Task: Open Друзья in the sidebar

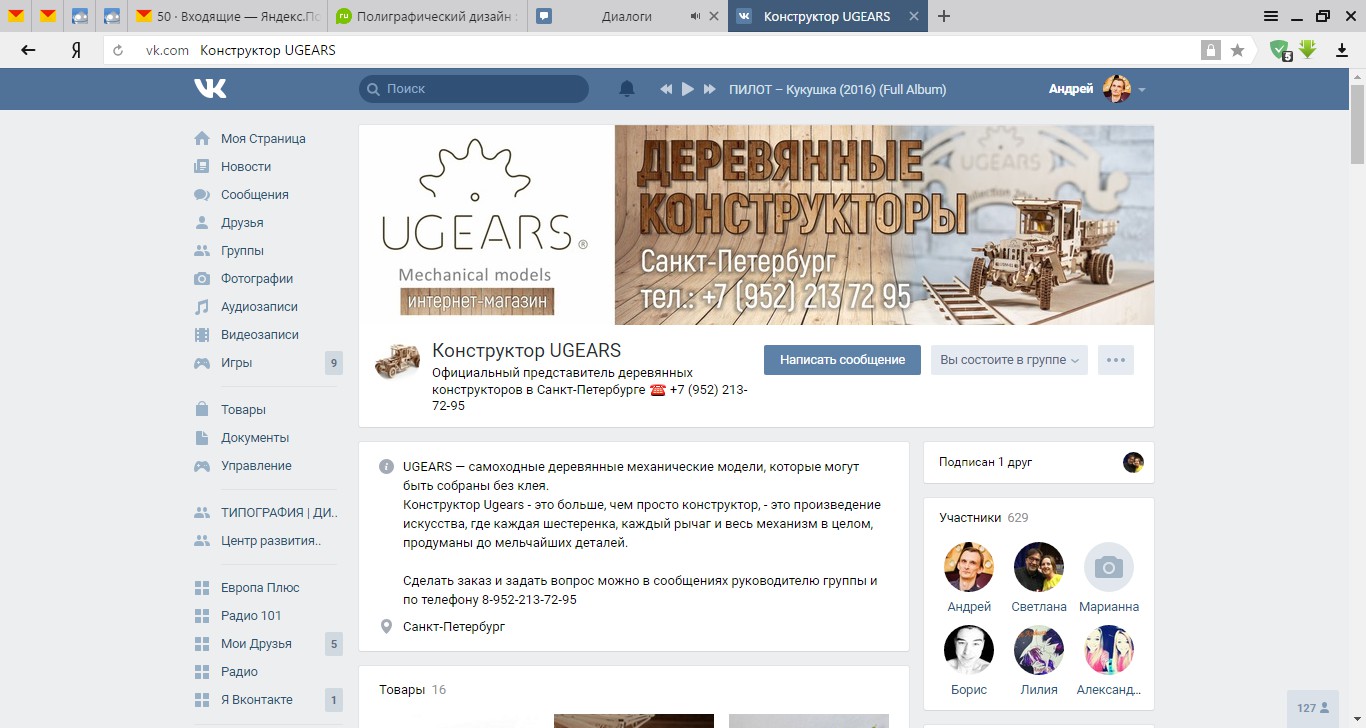Action: click(x=242, y=223)
